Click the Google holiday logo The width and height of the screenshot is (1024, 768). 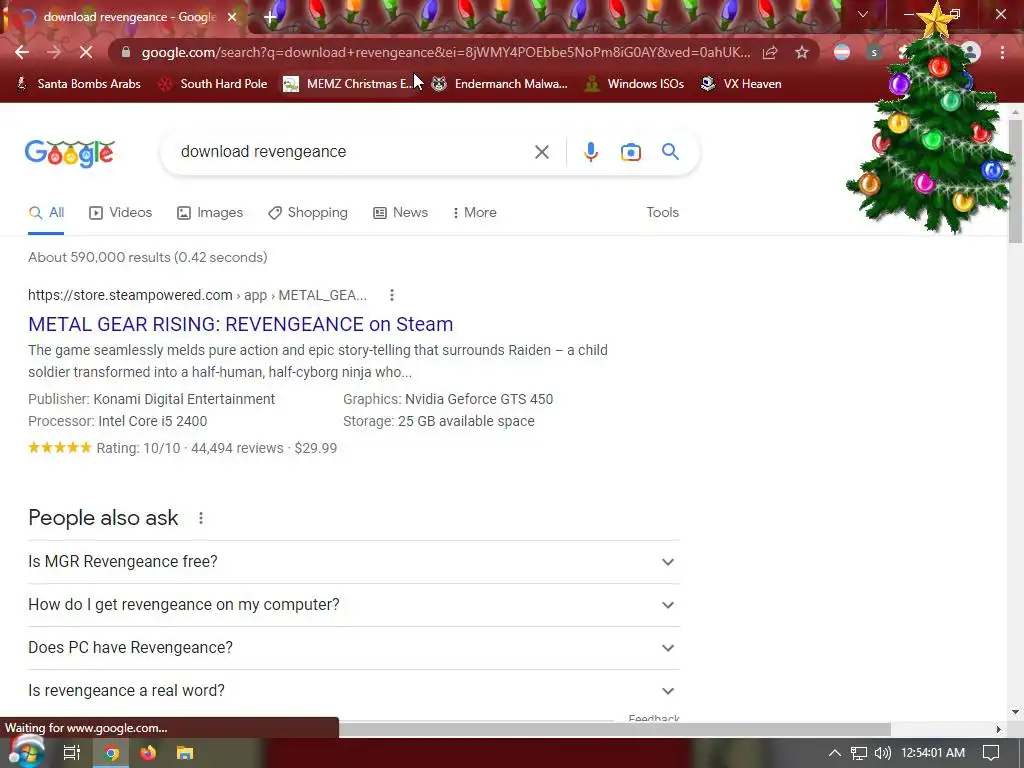click(70, 153)
